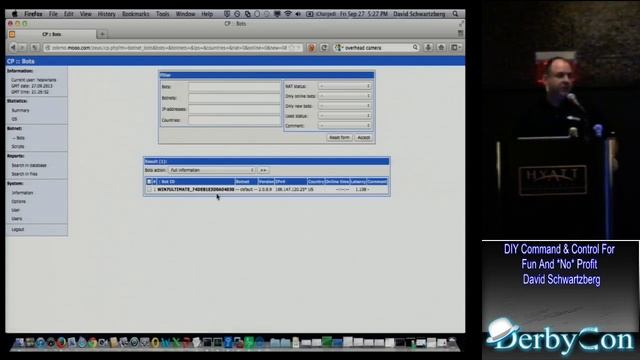Open the bookmarks menu toolbar icon
Viewport: 640px width, 360px height.
tap(455, 48)
